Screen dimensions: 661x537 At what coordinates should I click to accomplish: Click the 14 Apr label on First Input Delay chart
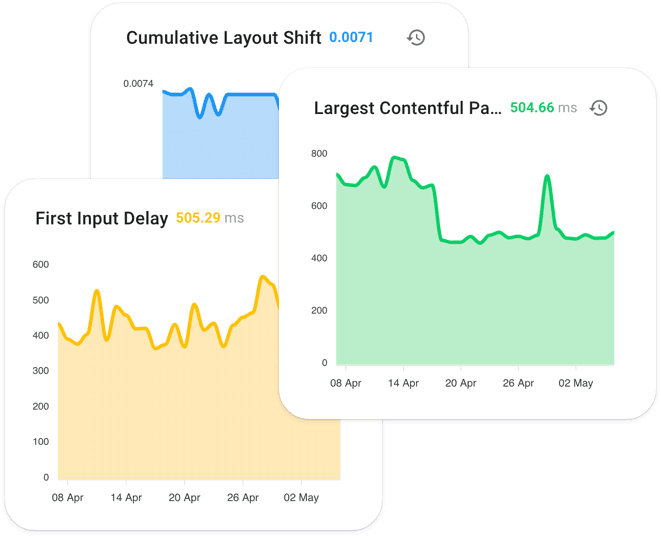[x=126, y=497]
